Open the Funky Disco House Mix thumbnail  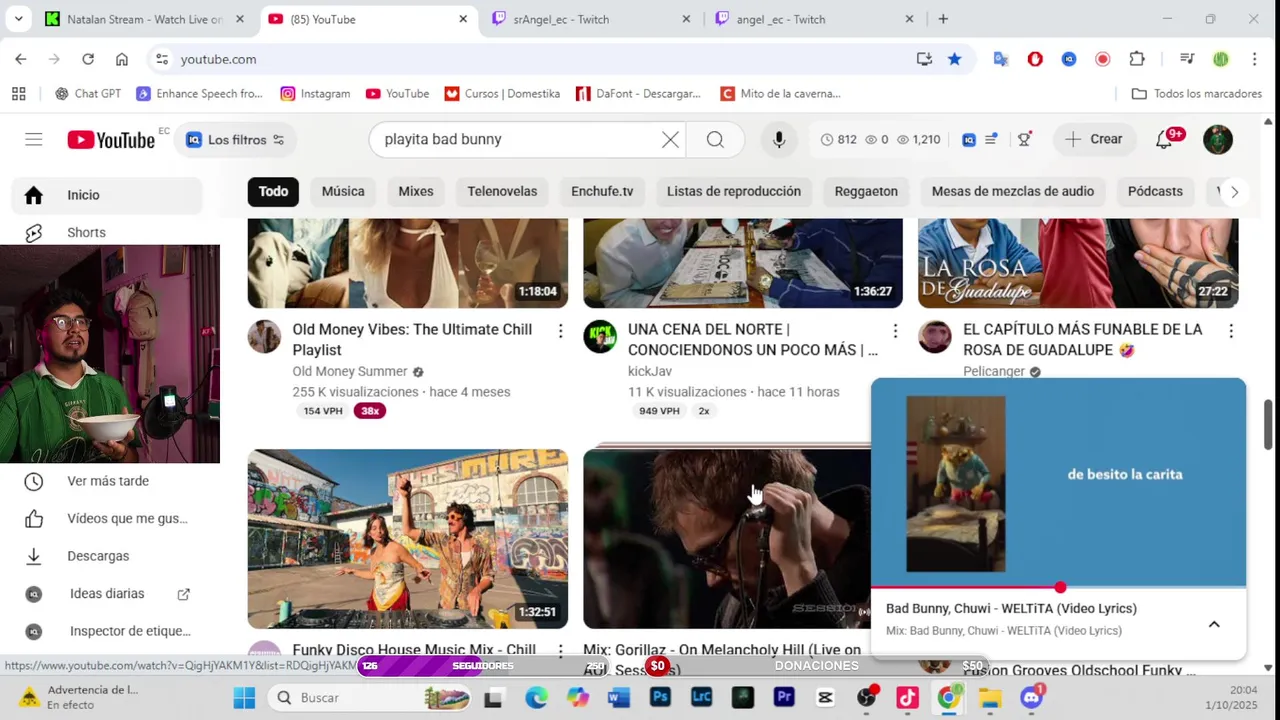tap(408, 538)
